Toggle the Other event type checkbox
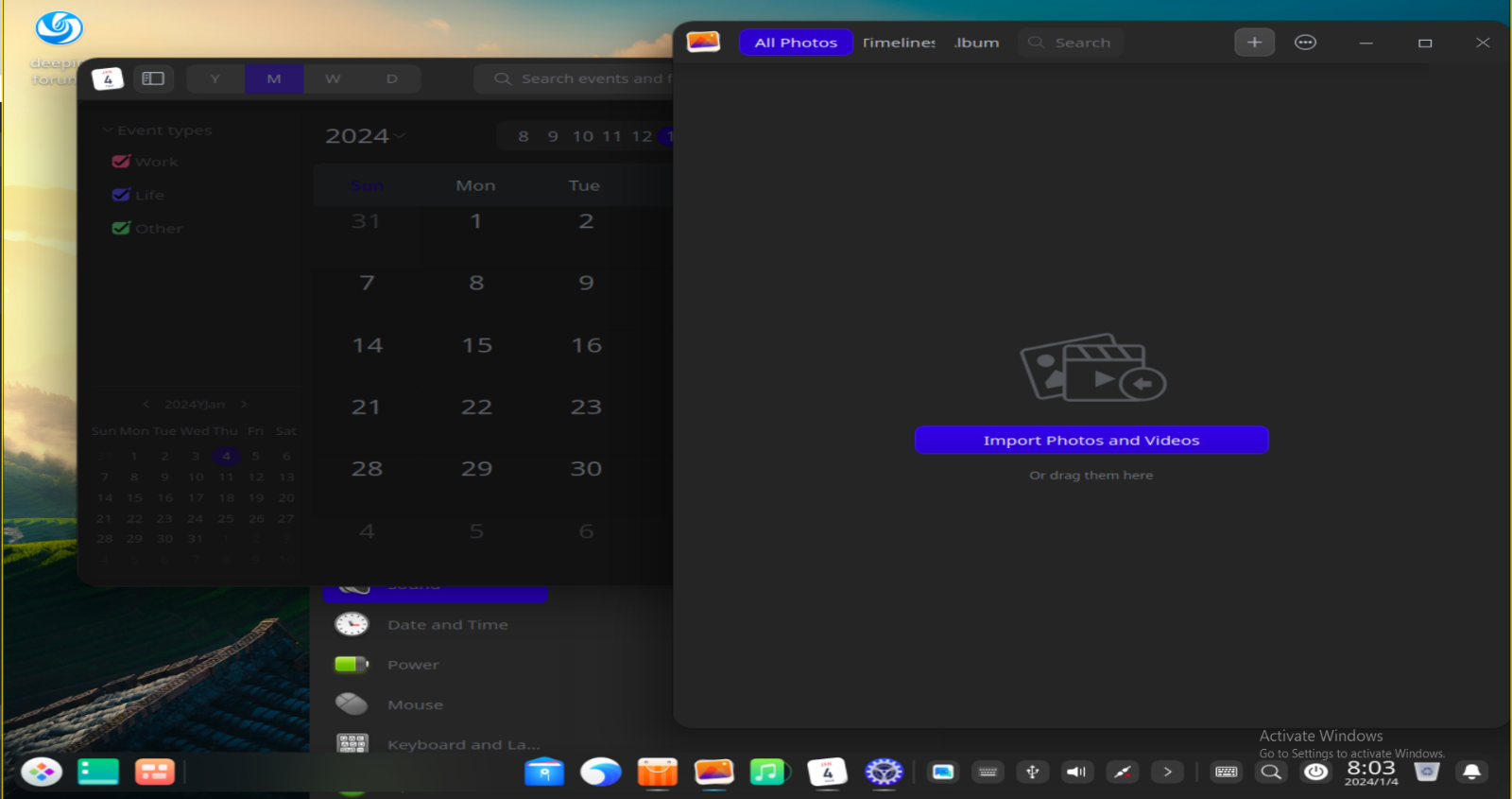Viewport: 1512px width, 799px height. pyautogui.click(x=121, y=228)
